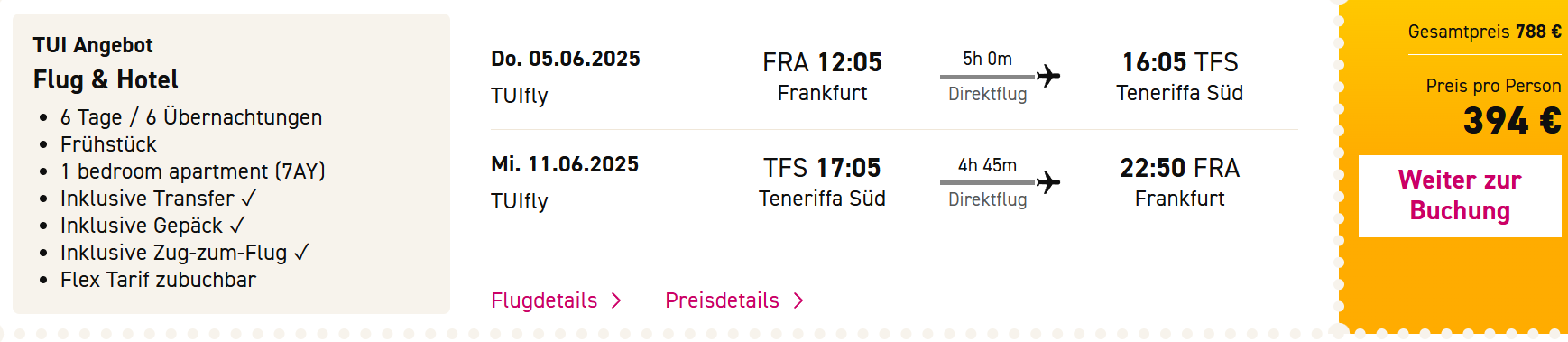Click the FRA 12:05 departure time
The image size is (1568, 342).
click(822, 62)
